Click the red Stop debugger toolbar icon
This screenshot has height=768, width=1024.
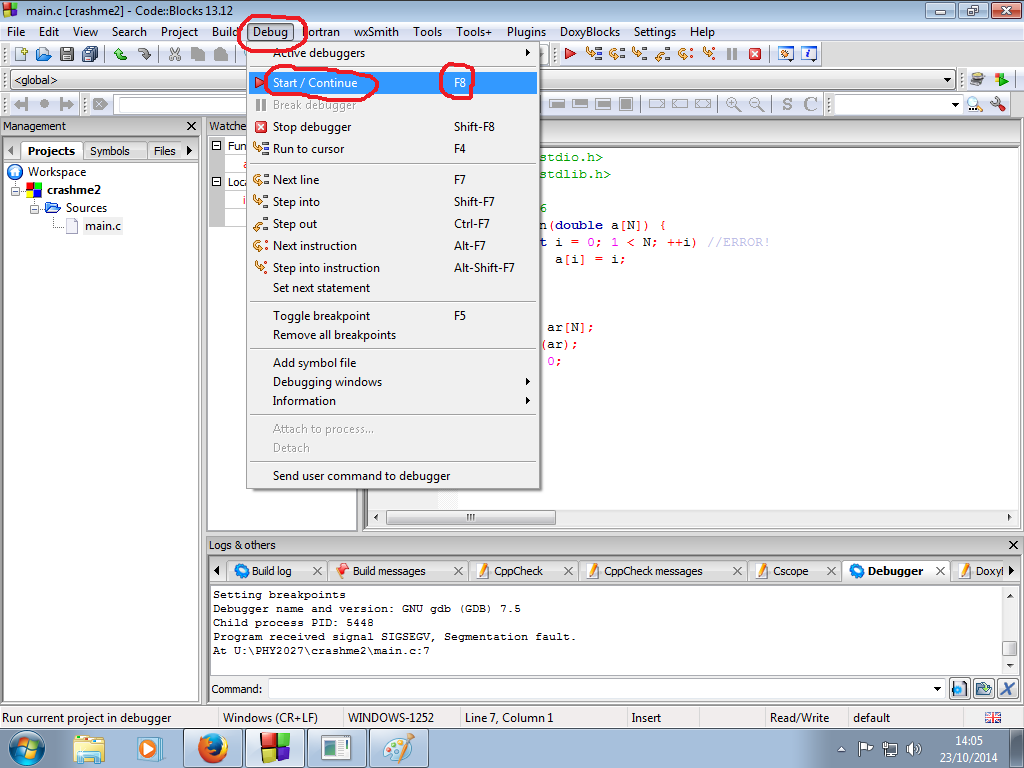755,54
